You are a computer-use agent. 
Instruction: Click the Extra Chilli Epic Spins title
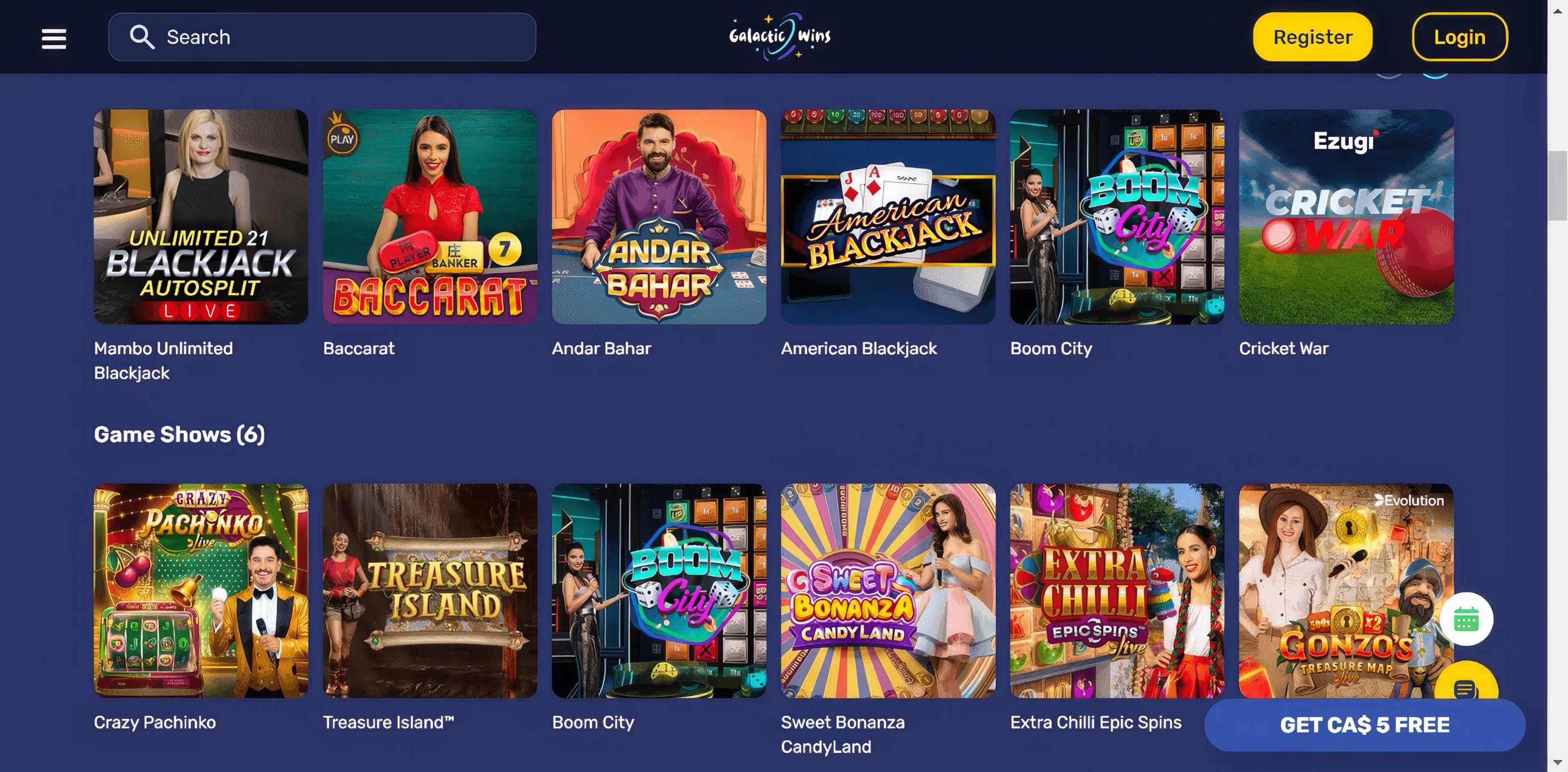point(1096,722)
